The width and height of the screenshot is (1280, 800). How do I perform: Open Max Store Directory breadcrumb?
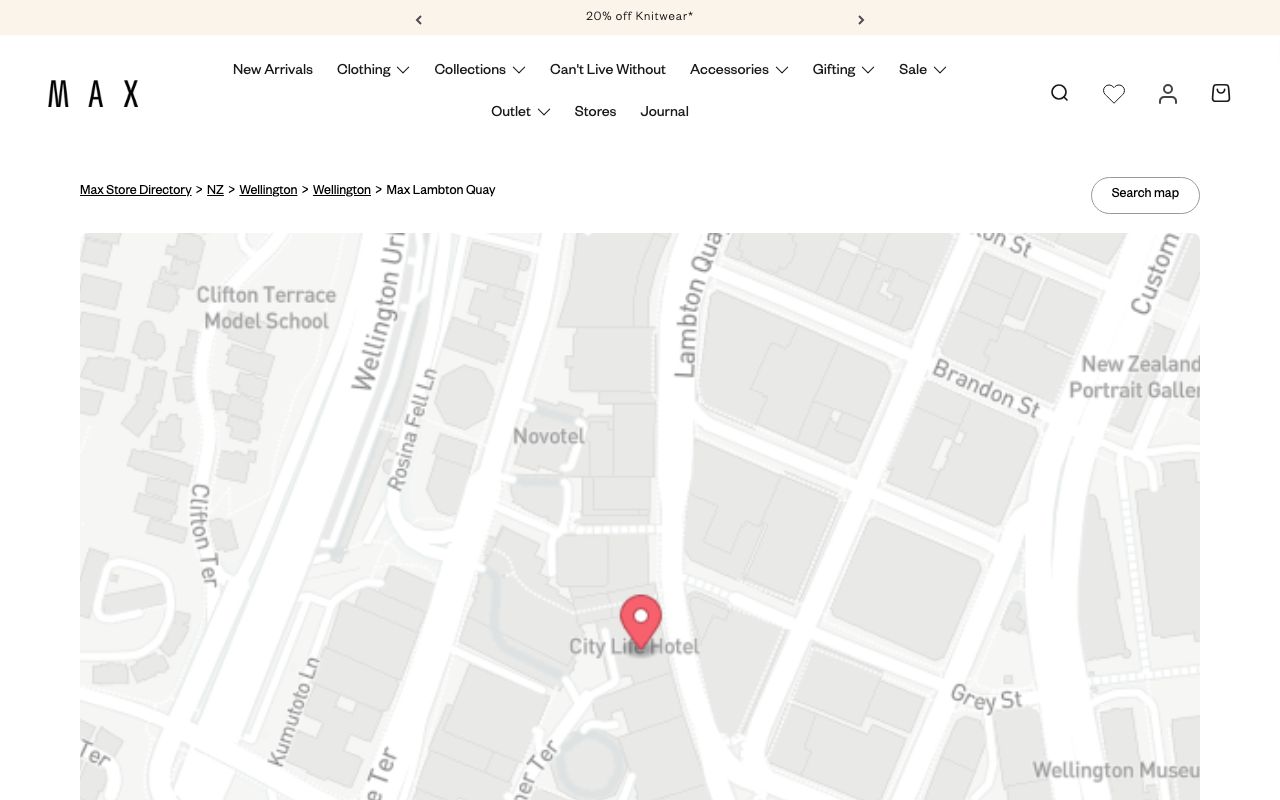(x=136, y=190)
